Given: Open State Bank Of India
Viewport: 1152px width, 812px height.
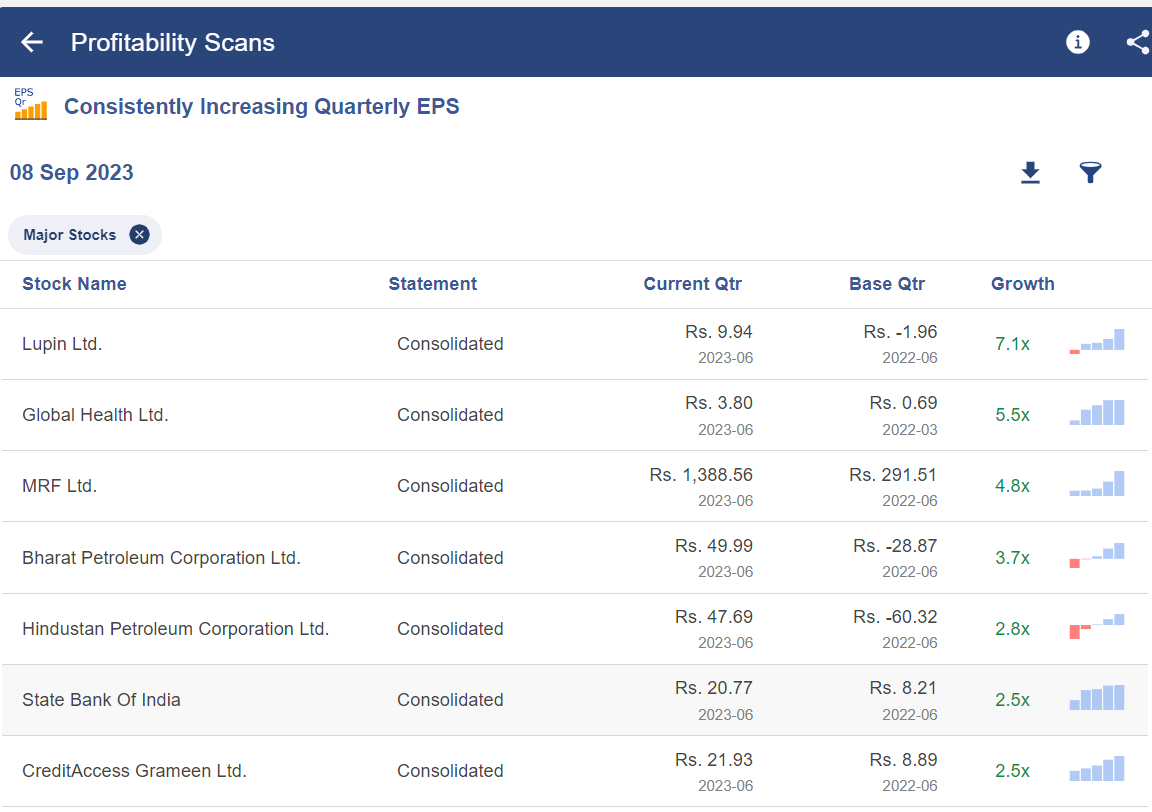Looking at the screenshot, I should tap(101, 700).
